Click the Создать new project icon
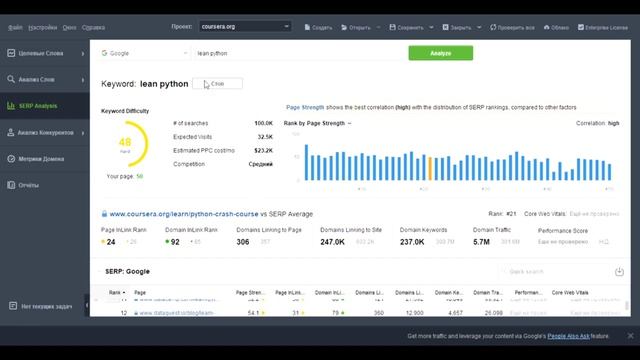 click(307, 27)
